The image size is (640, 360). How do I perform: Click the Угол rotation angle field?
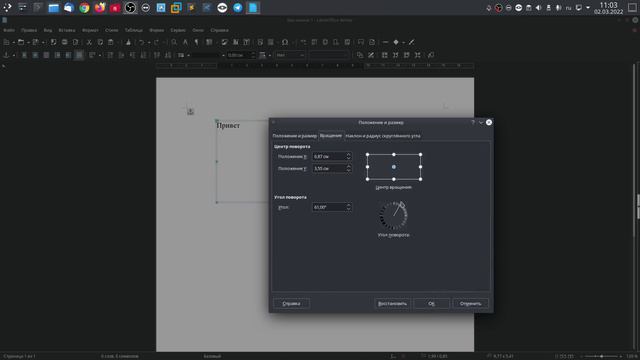[331, 207]
